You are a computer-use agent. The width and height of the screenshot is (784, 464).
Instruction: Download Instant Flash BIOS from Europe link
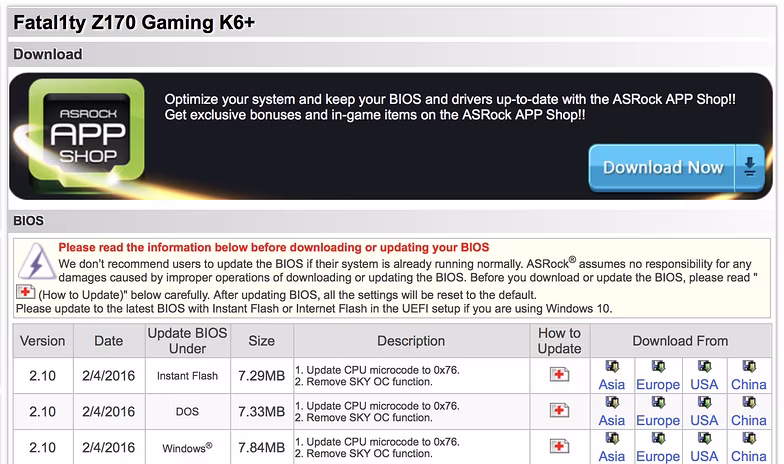tap(658, 384)
